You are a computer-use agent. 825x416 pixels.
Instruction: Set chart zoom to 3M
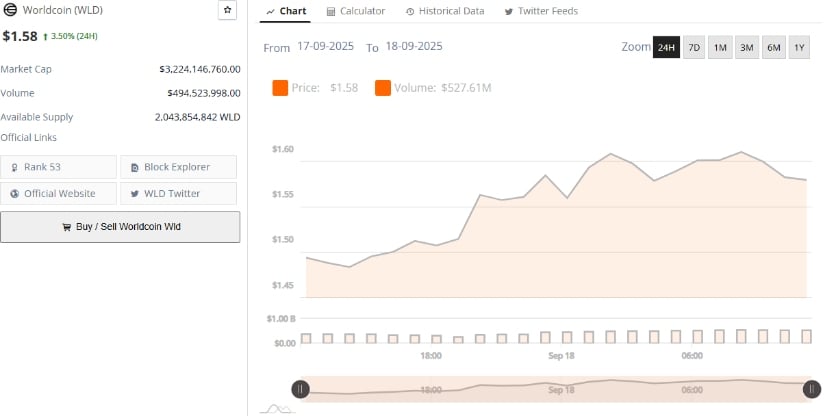click(x=747, y=47)
